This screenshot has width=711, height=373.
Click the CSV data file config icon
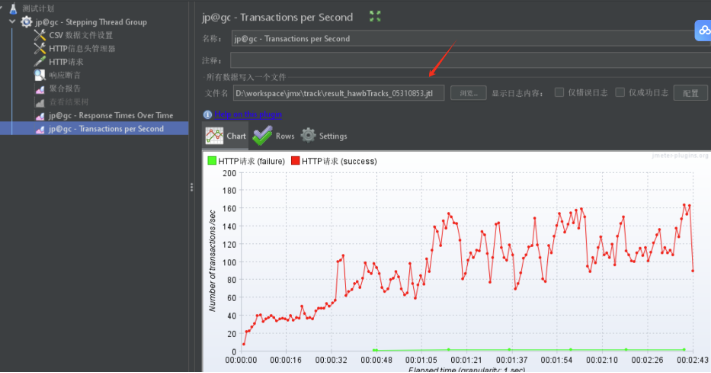point(40,35)
